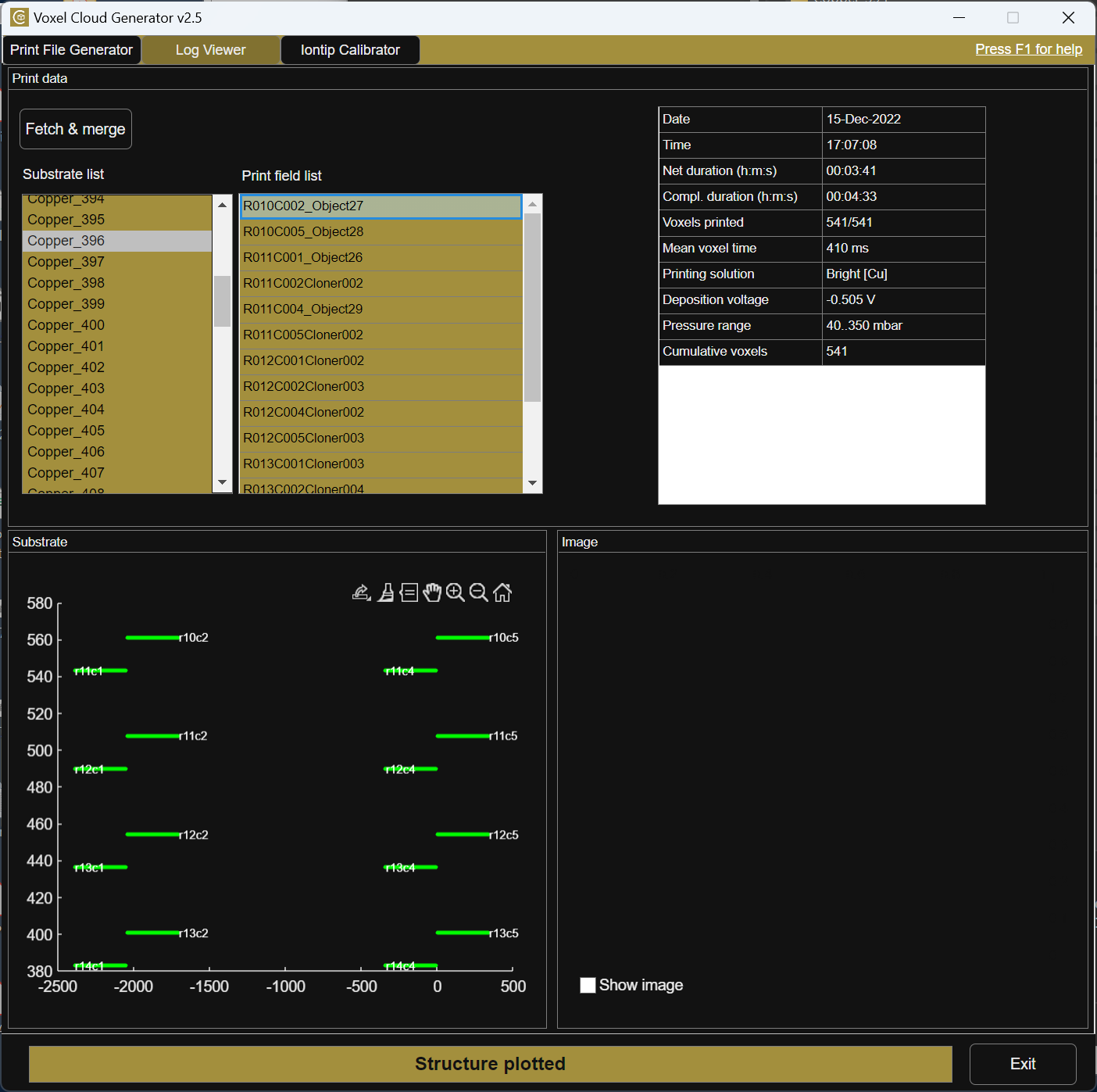Image resolution: width=1097 pixels, height=1092 pixels.
Task: Click the substrate list scrollbar thumb
Action: pos(223,301)
